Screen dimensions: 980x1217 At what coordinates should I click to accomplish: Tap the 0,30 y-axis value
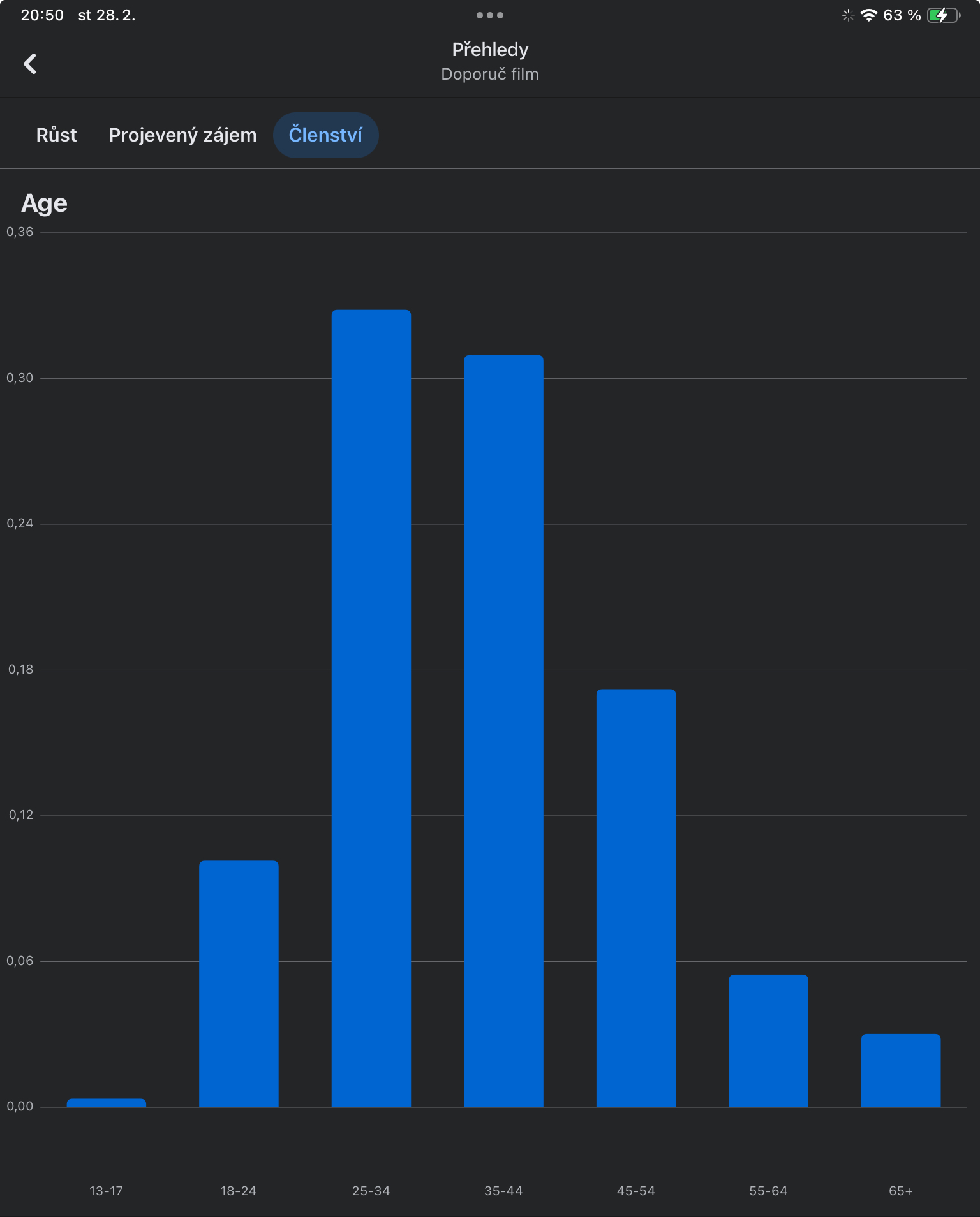20,378
